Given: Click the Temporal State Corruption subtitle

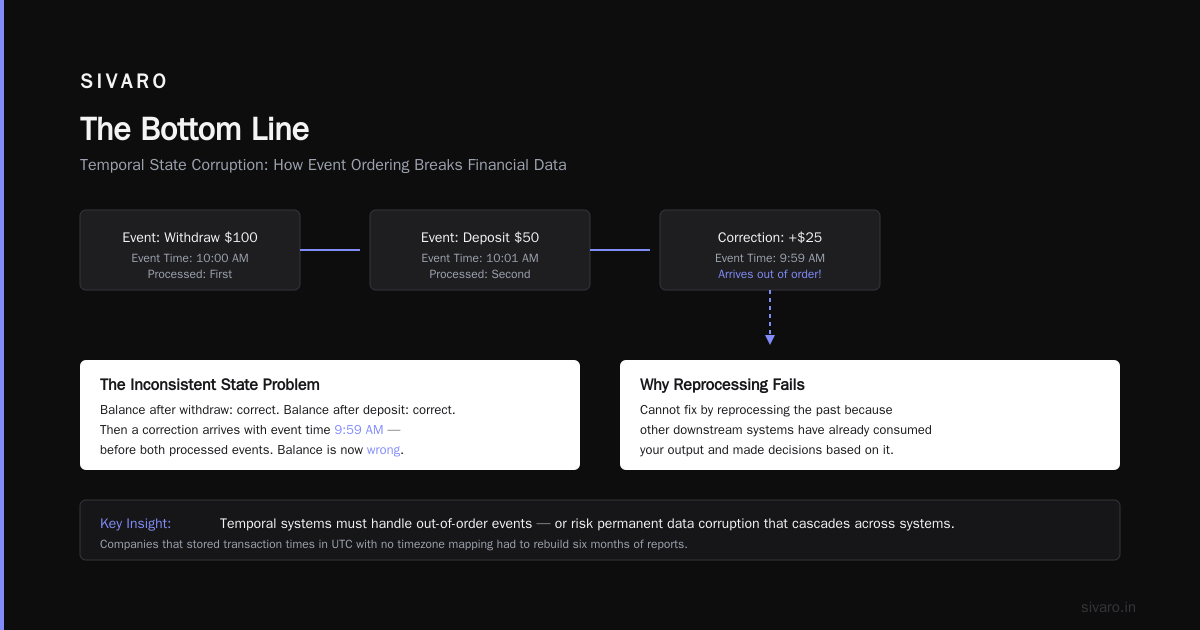Looking at the screenshot, I should pyautogui.click(x=323, y=165).
